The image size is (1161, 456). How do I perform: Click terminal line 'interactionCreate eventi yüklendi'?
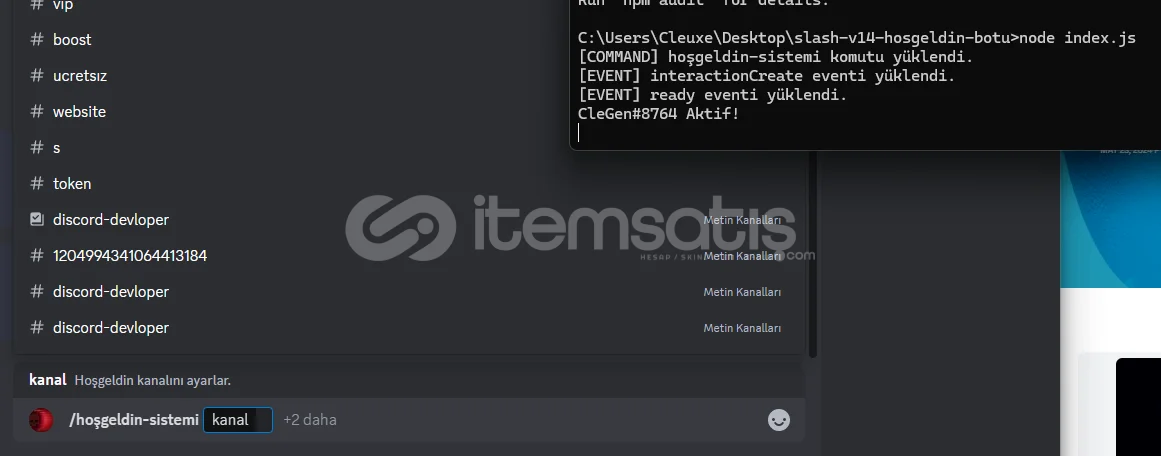click(766, 76)
